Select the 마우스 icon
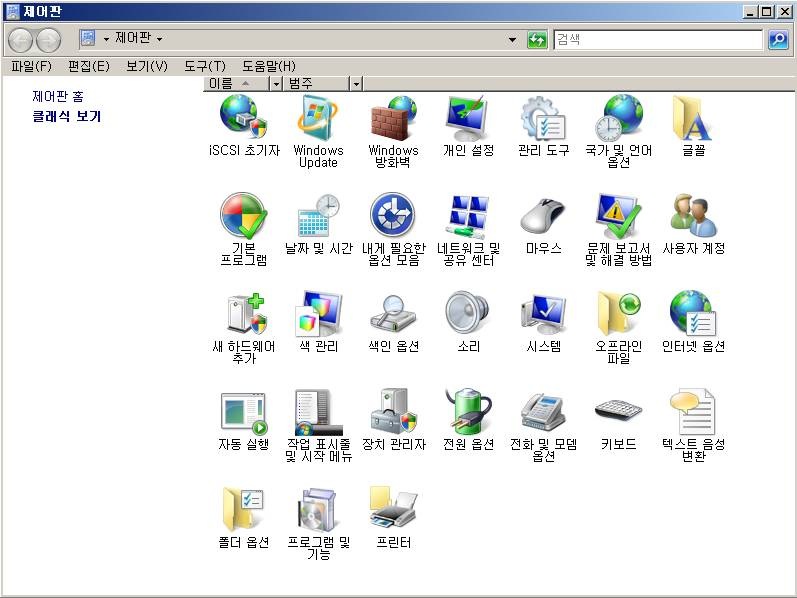Image resolution: width=797 pixels, height=598 pixels. [x=543, y=216]
